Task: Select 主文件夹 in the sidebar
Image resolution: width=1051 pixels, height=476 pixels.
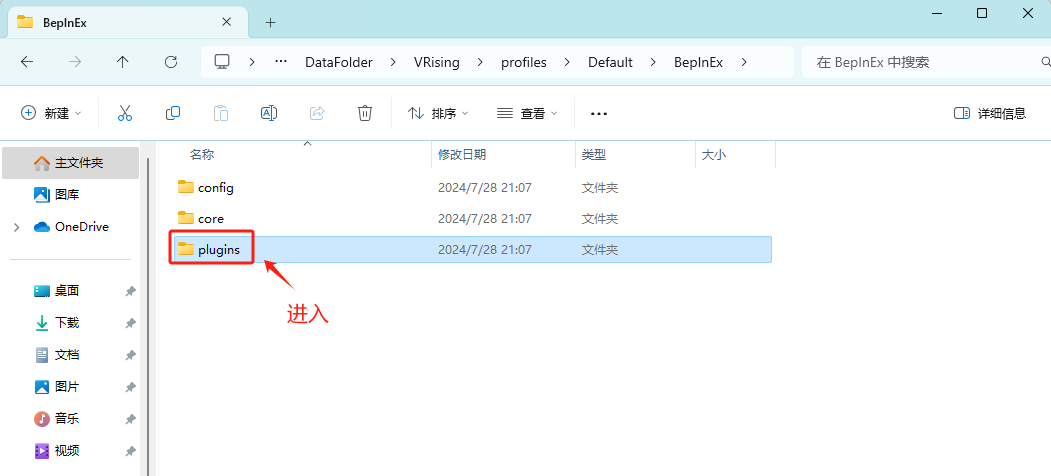Action: click(70, 163)
